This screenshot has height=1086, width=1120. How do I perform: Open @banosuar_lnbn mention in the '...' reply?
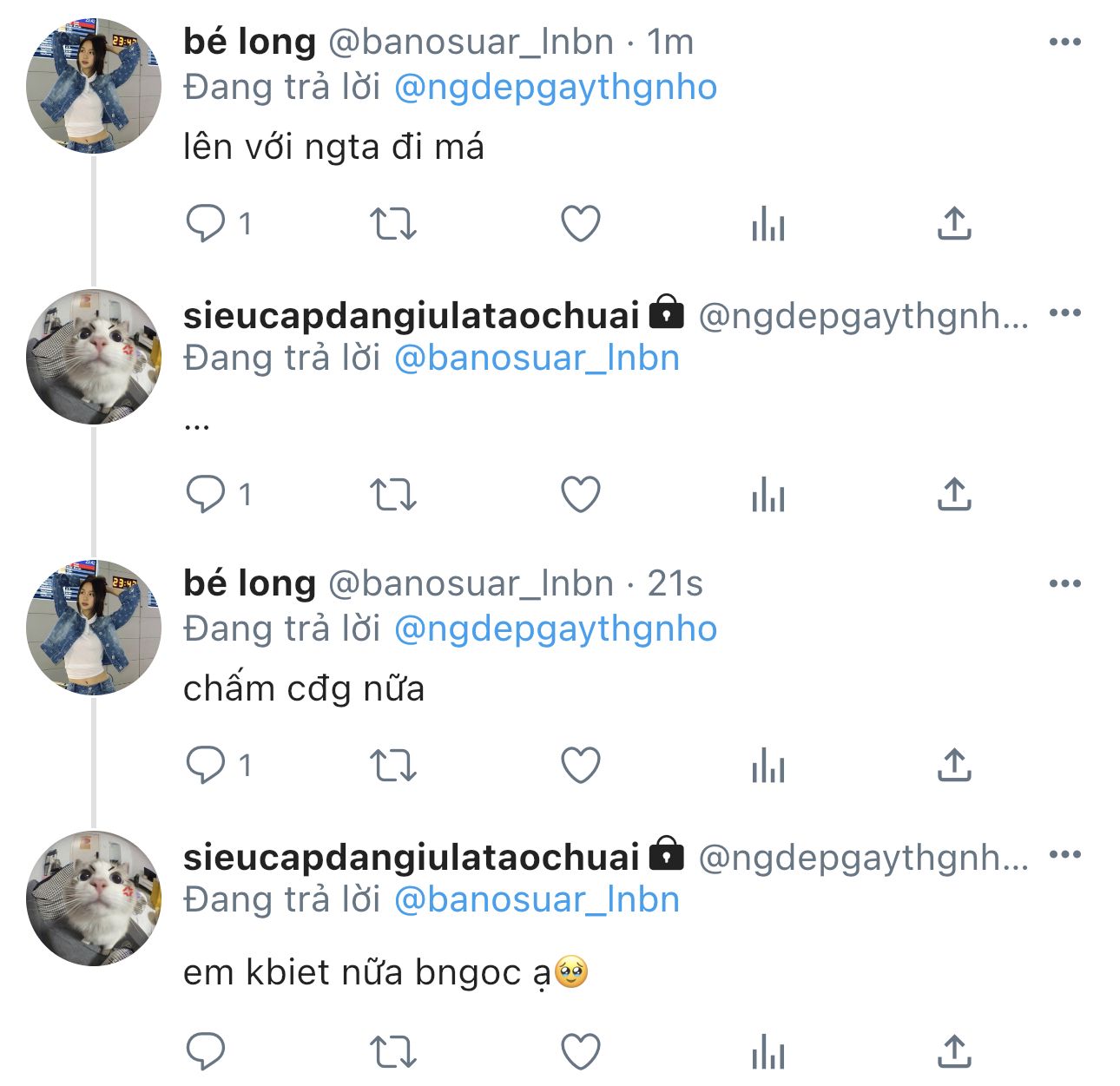coord(537,359)
